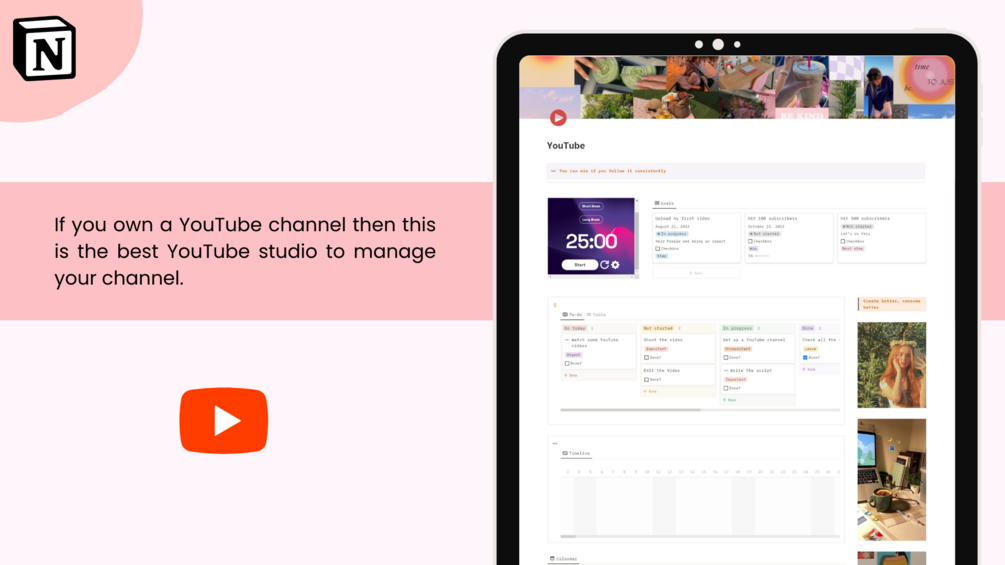Click the horizontal scrollbar of the To-do board
The image size is (1005, 565).
[630, 409]
